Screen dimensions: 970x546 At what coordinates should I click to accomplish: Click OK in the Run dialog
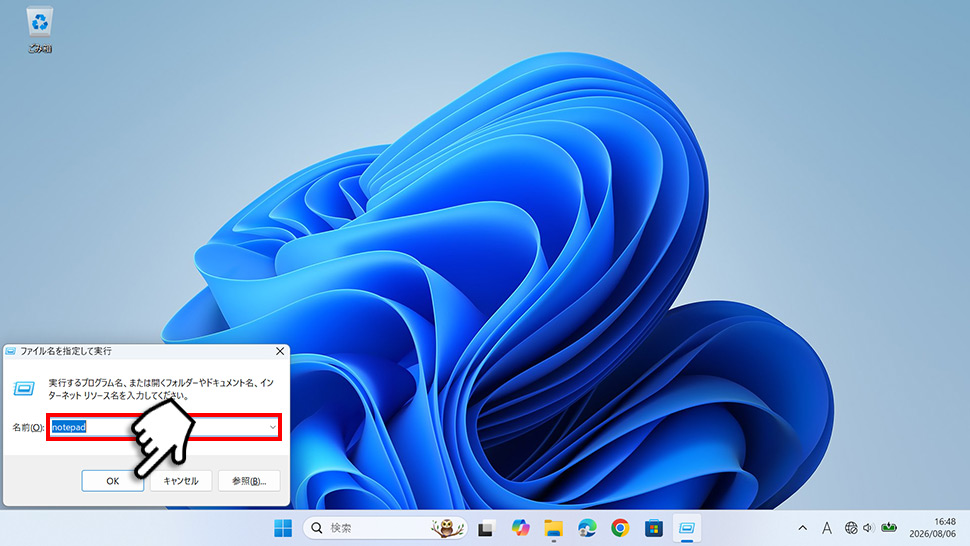point(113,481)
